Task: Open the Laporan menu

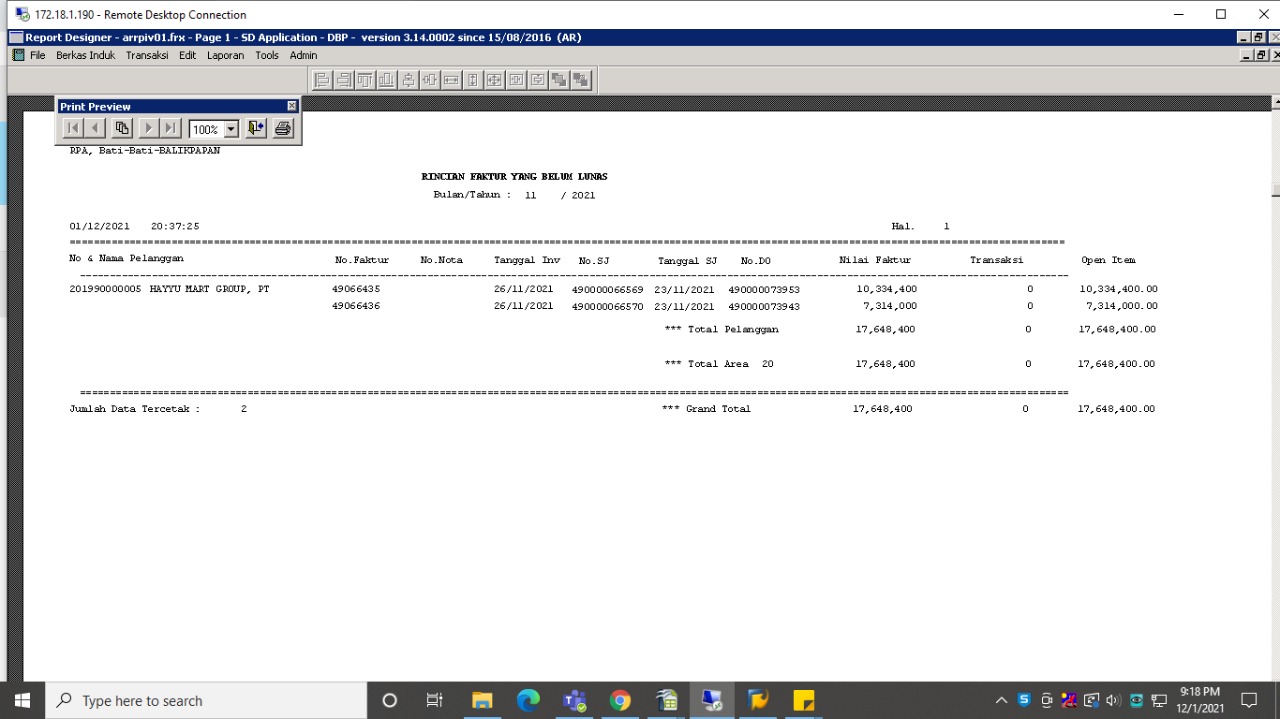Action: coord(225,55)
